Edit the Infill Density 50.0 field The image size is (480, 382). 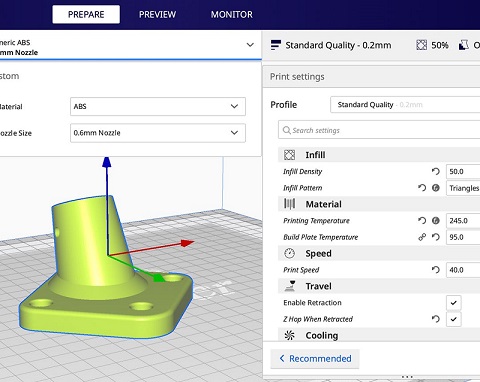point(463,171)
